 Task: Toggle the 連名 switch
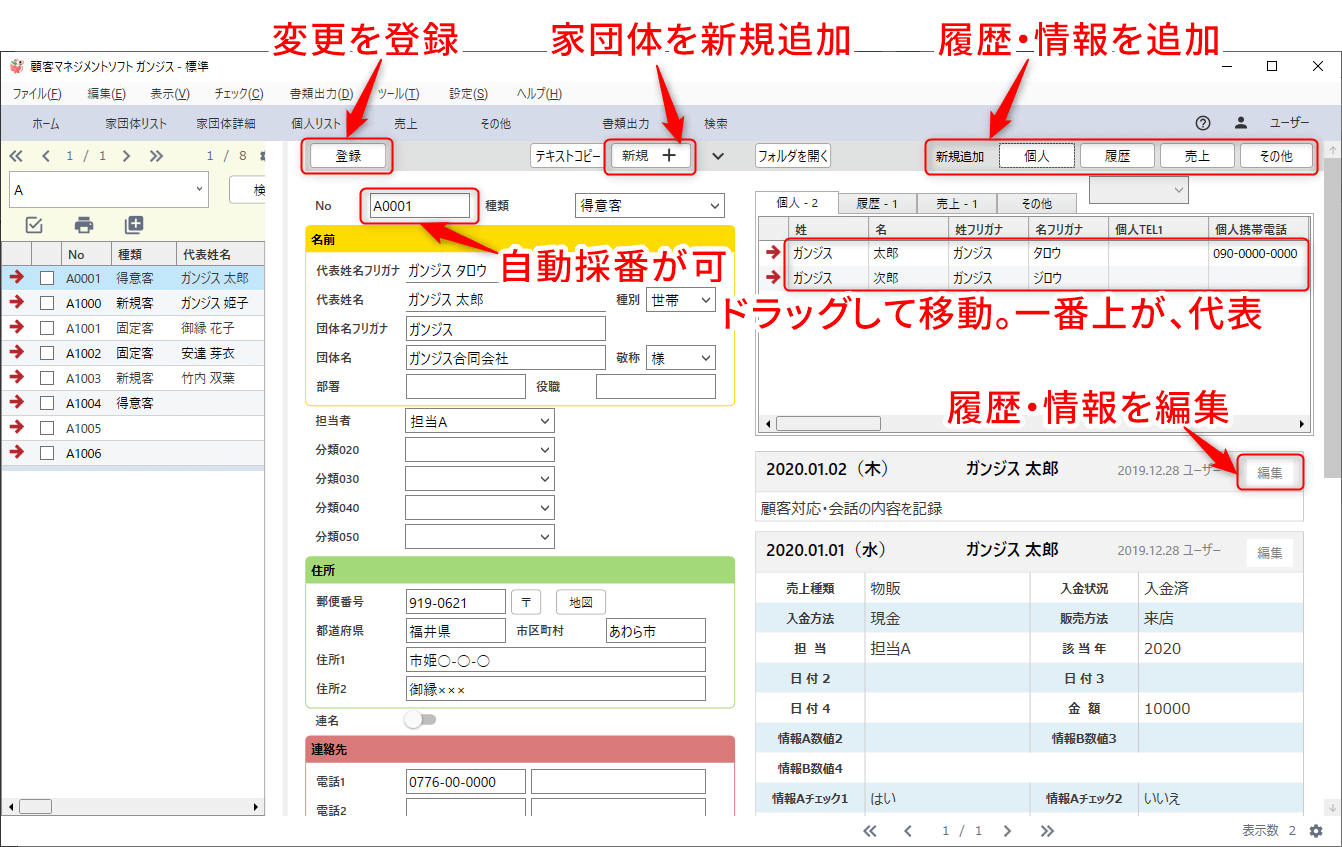pyautogui.click(x=420, y=719)
